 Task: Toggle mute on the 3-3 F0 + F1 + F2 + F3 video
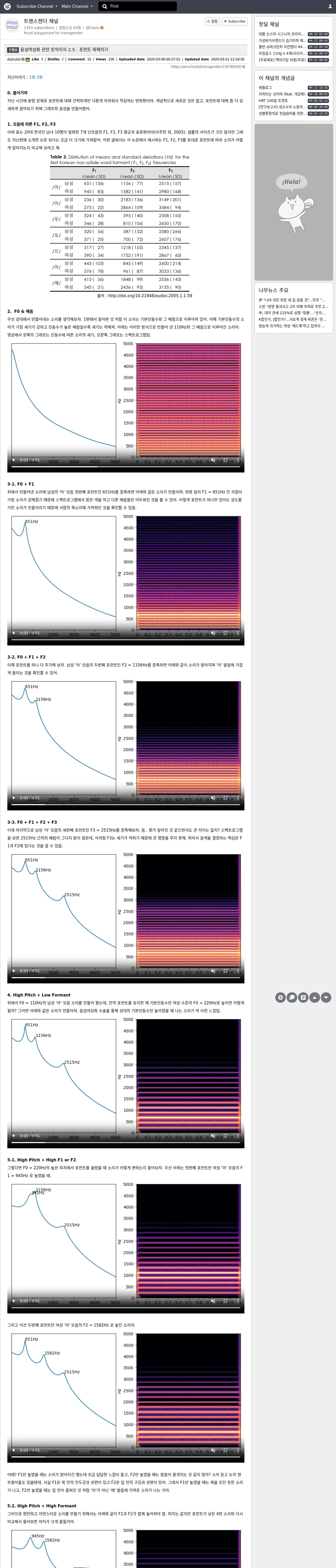click(x=212, y=971)
